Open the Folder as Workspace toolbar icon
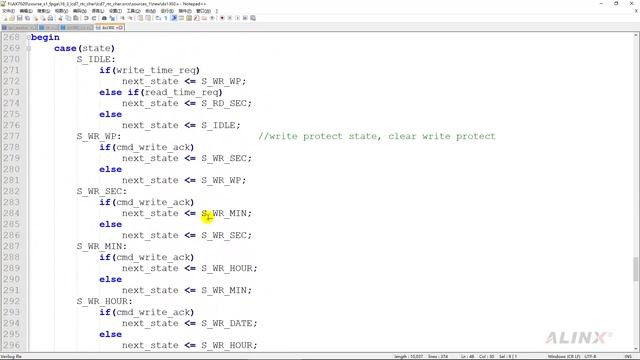 (204, 18)
